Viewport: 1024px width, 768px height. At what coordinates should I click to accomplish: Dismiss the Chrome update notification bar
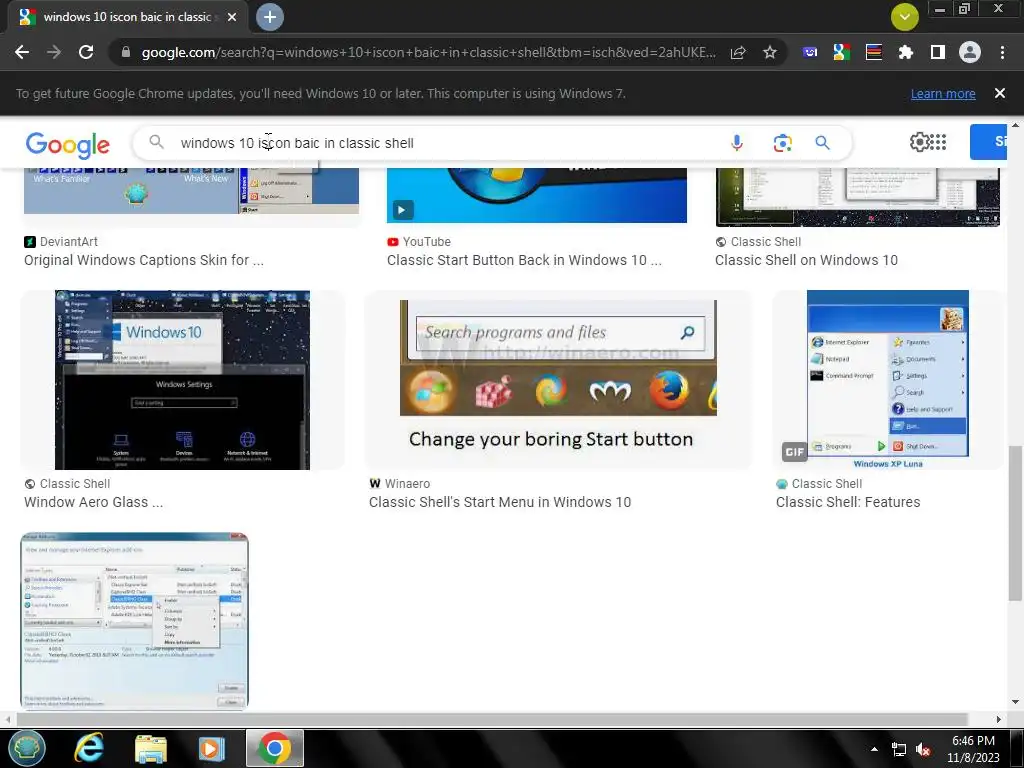[1000, 93]
